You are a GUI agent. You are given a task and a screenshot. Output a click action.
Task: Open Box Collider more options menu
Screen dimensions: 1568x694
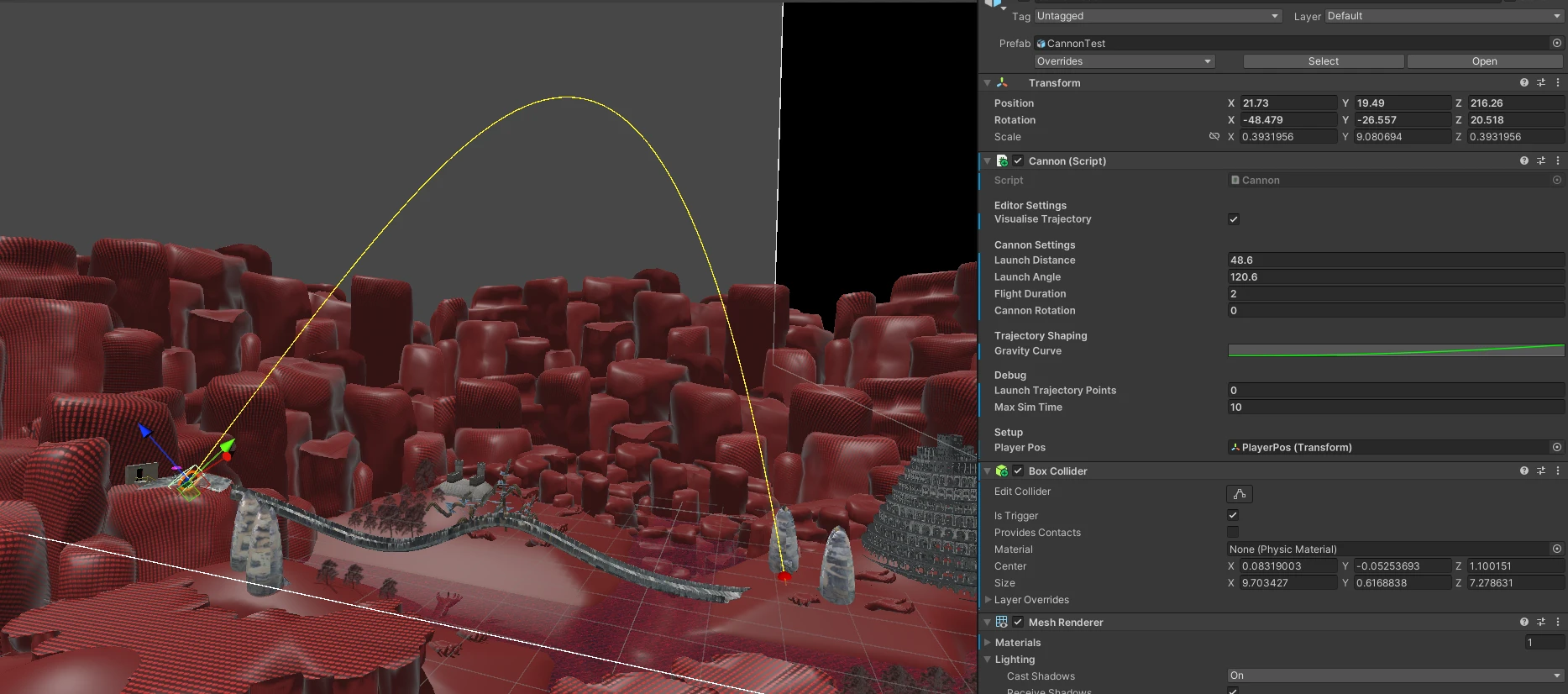1558,471
